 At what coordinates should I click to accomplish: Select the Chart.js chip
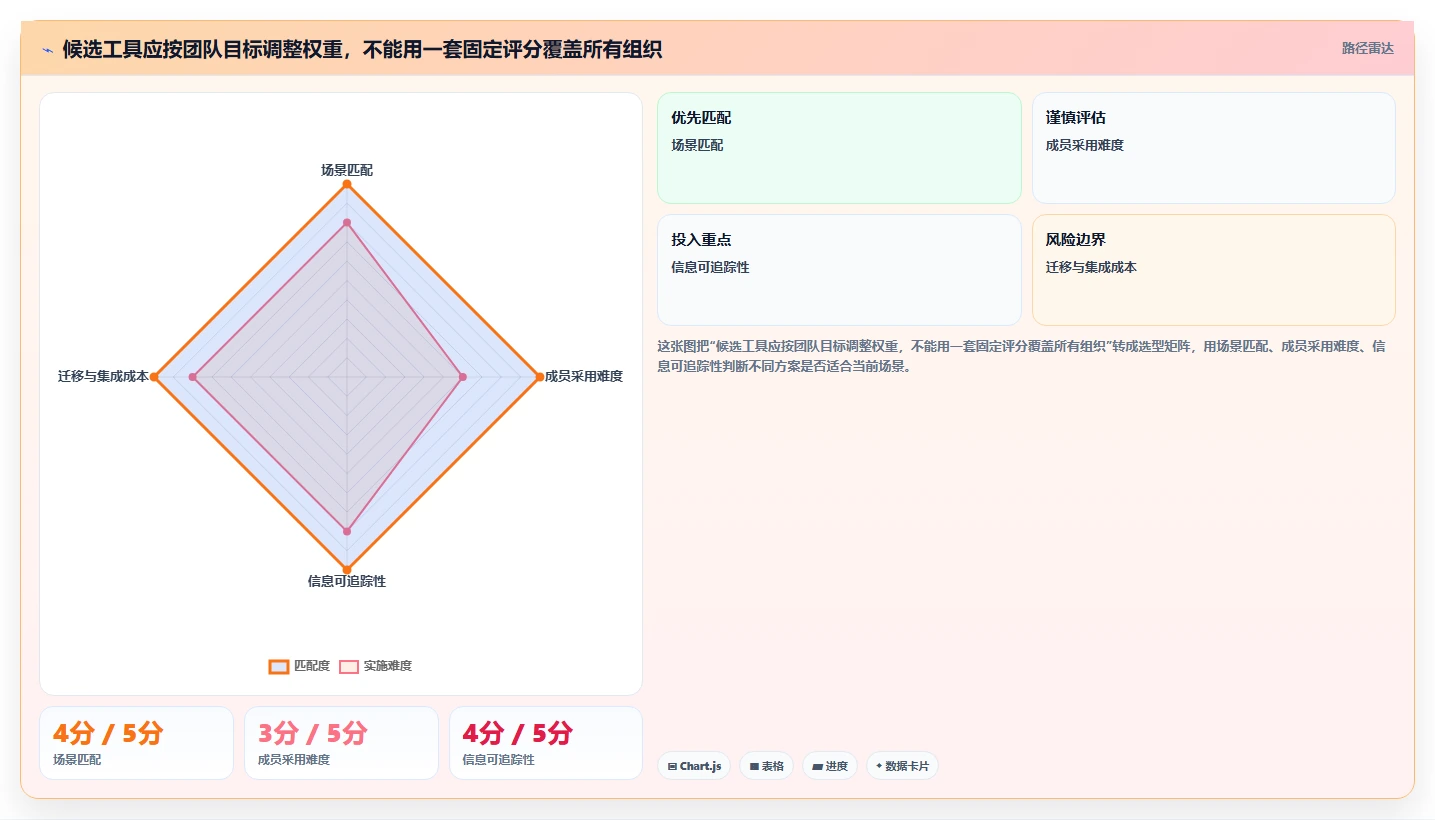694,766
